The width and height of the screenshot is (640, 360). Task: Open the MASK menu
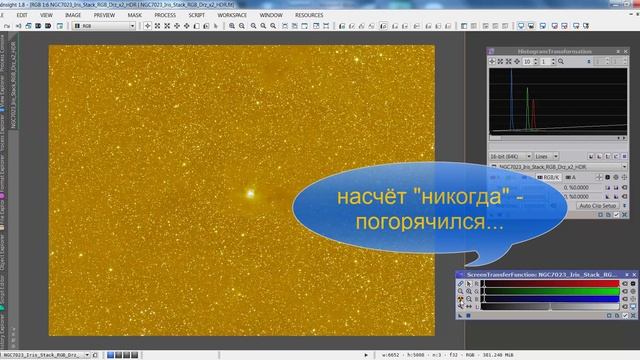click(135, 15)
